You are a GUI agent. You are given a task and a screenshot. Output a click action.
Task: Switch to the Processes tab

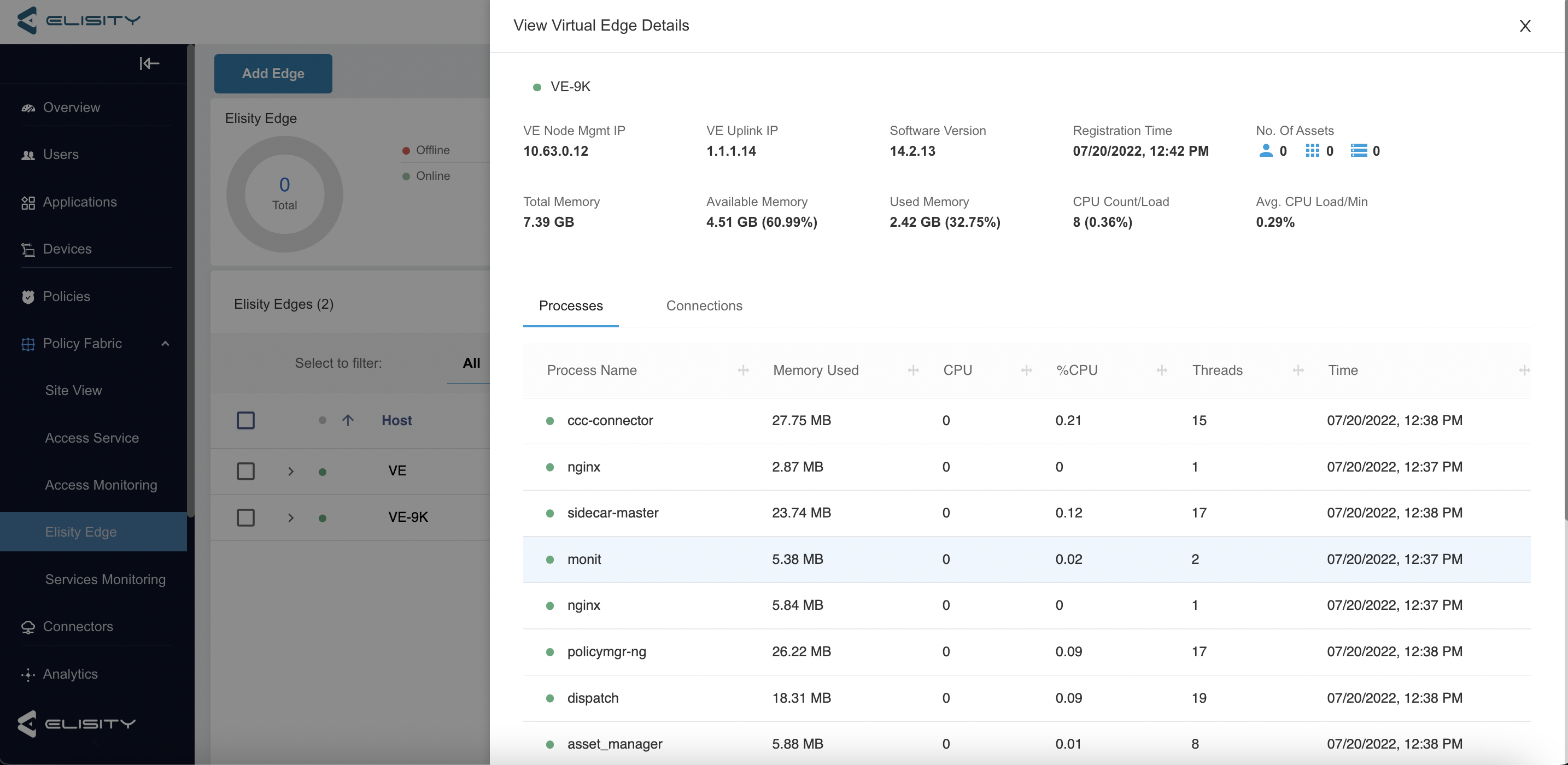point(570,305)
